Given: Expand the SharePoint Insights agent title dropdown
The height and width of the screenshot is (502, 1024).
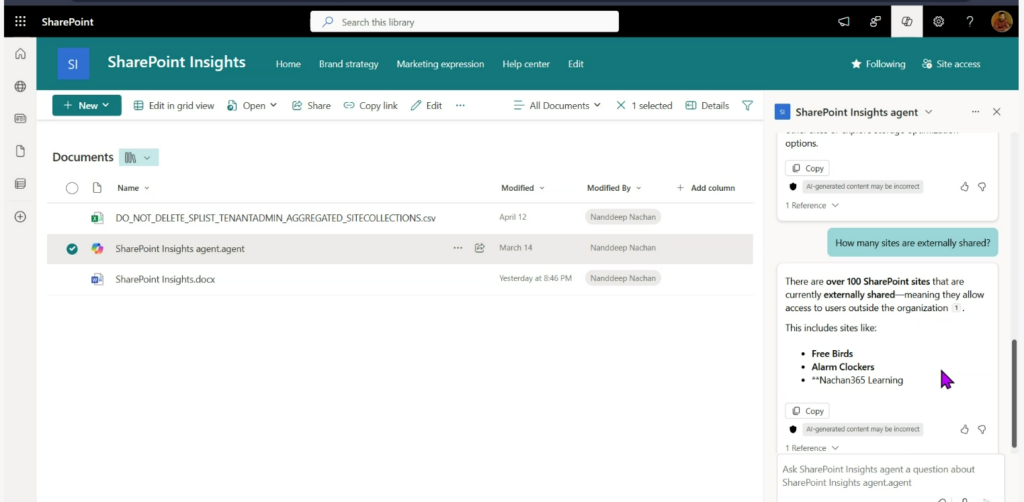Looking at the screenshot, I should pos(929,112).
